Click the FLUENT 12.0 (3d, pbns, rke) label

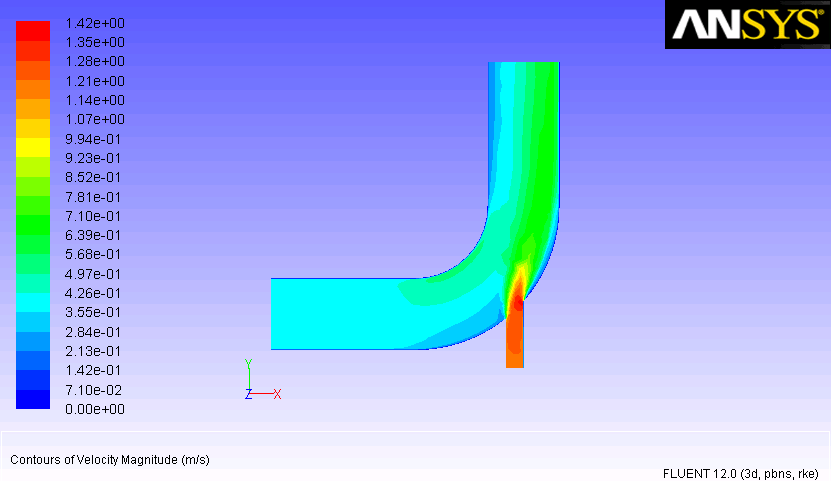740,474
